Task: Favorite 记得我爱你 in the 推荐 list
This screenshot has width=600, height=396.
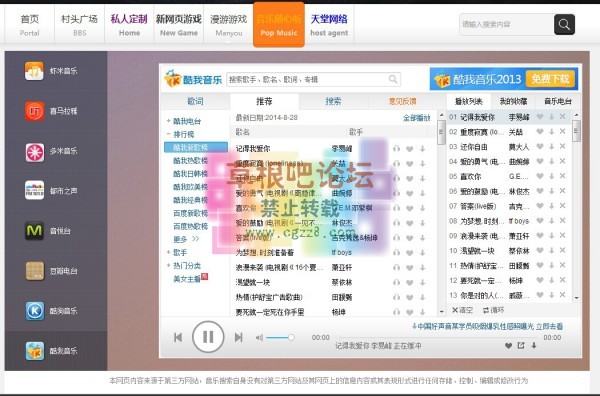Action: (409, 148)
